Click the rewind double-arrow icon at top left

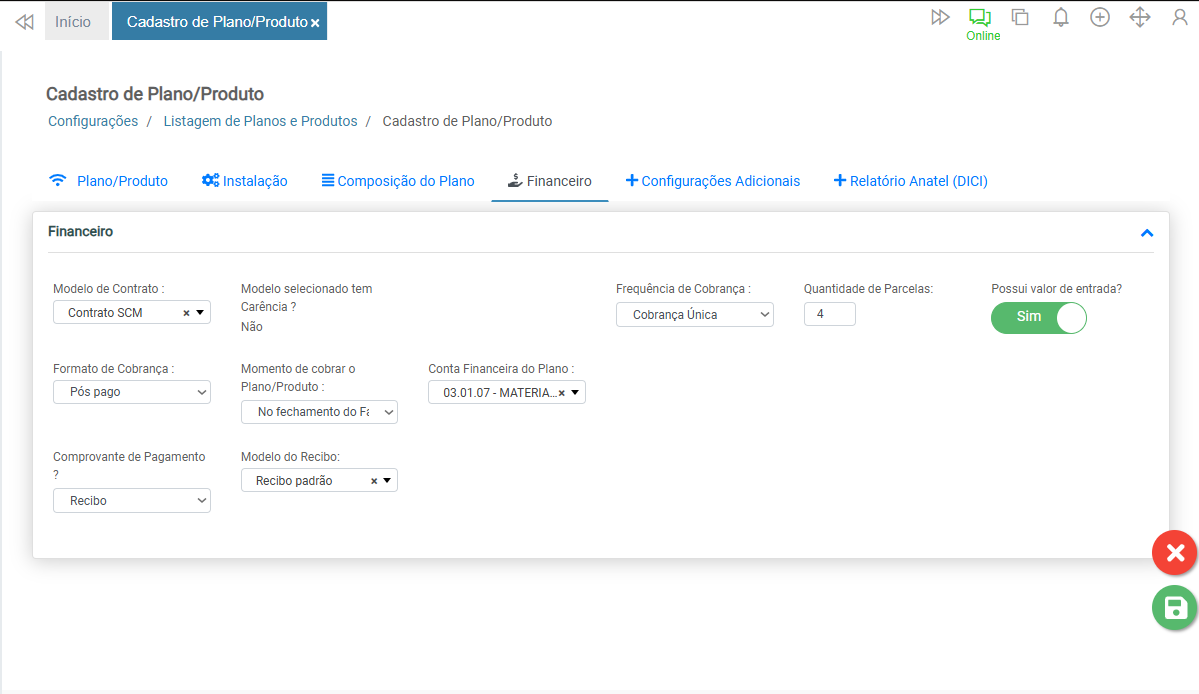pos(24,21)
